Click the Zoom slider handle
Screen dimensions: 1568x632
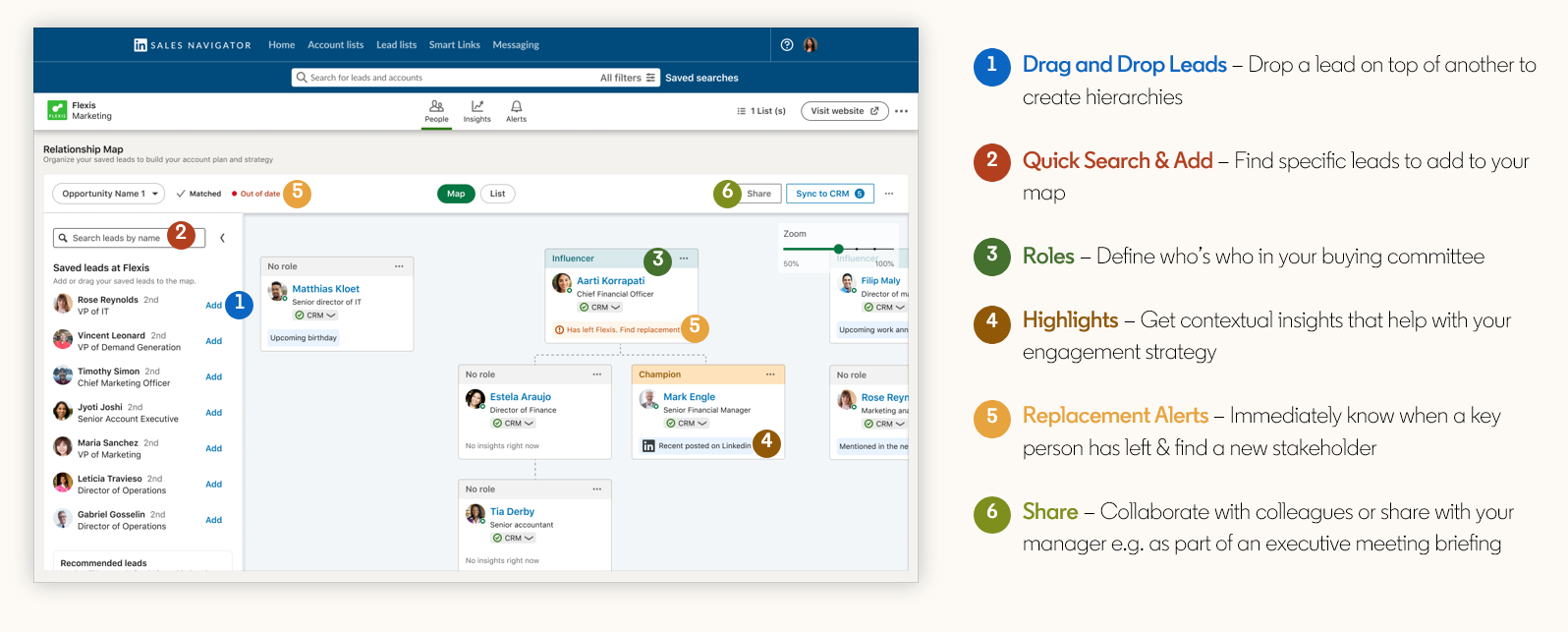839,249
